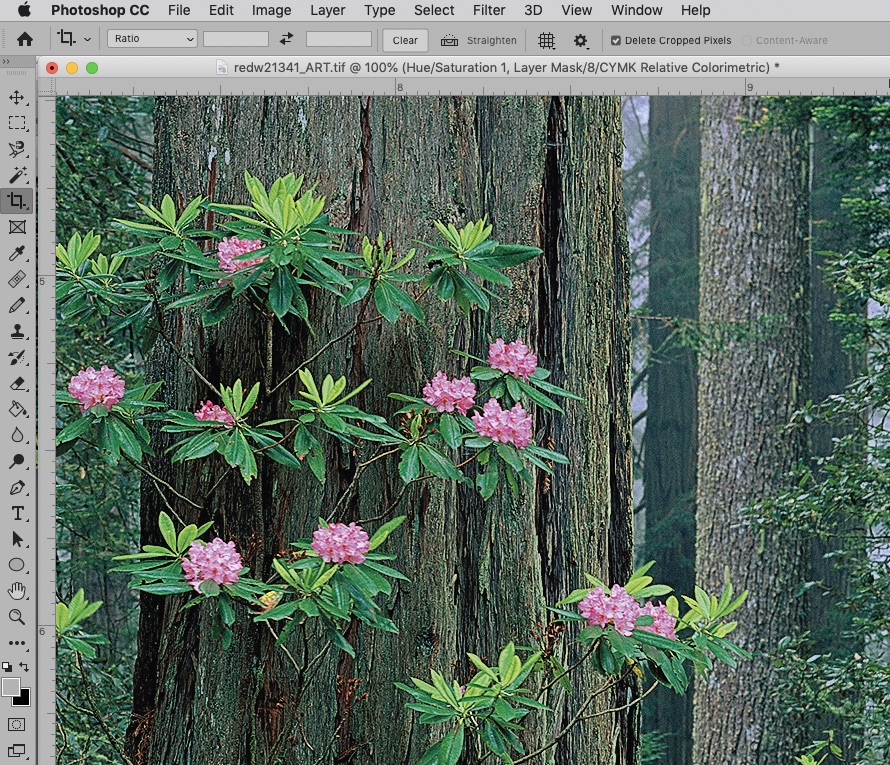
Task: Select the Paint Bucket tool
Action: pos(16,409)
